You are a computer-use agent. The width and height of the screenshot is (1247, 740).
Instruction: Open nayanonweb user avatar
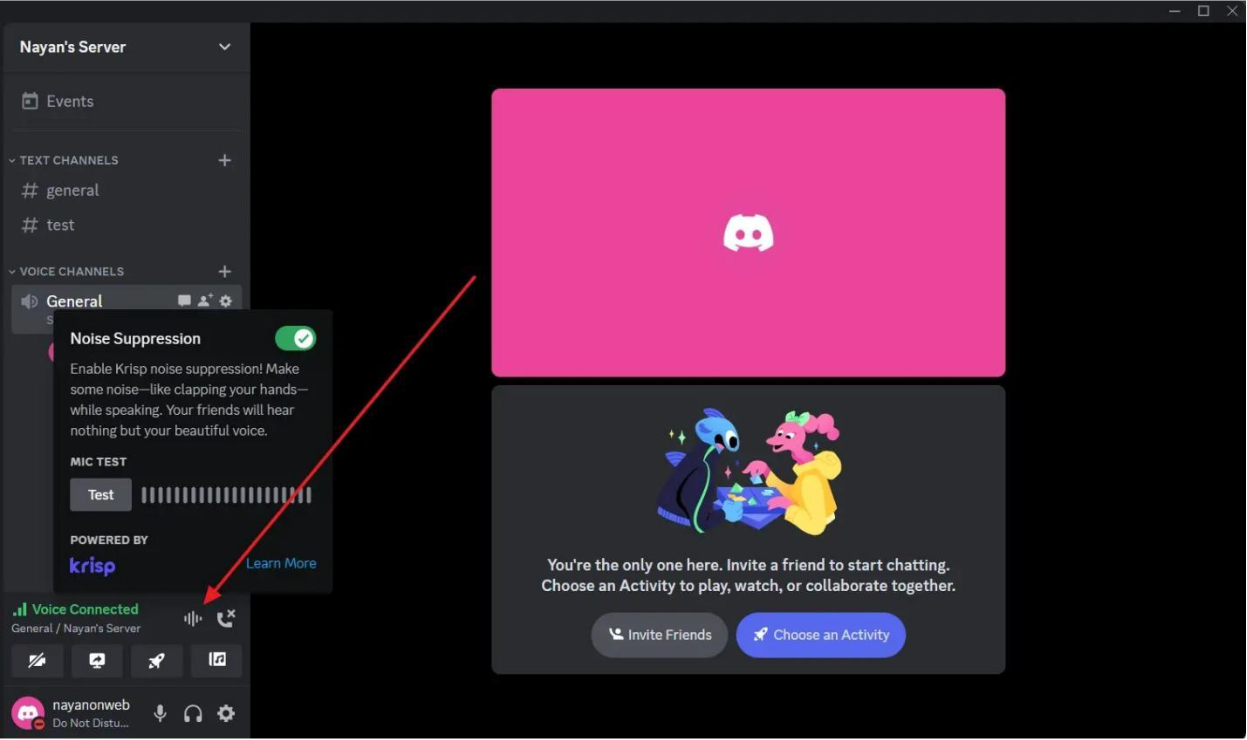point(28,713)
